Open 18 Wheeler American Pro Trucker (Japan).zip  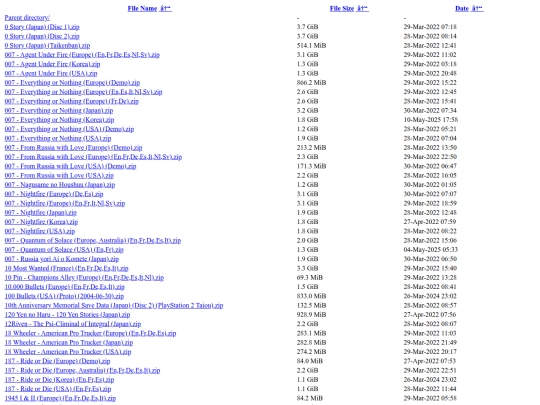(69, 343)
